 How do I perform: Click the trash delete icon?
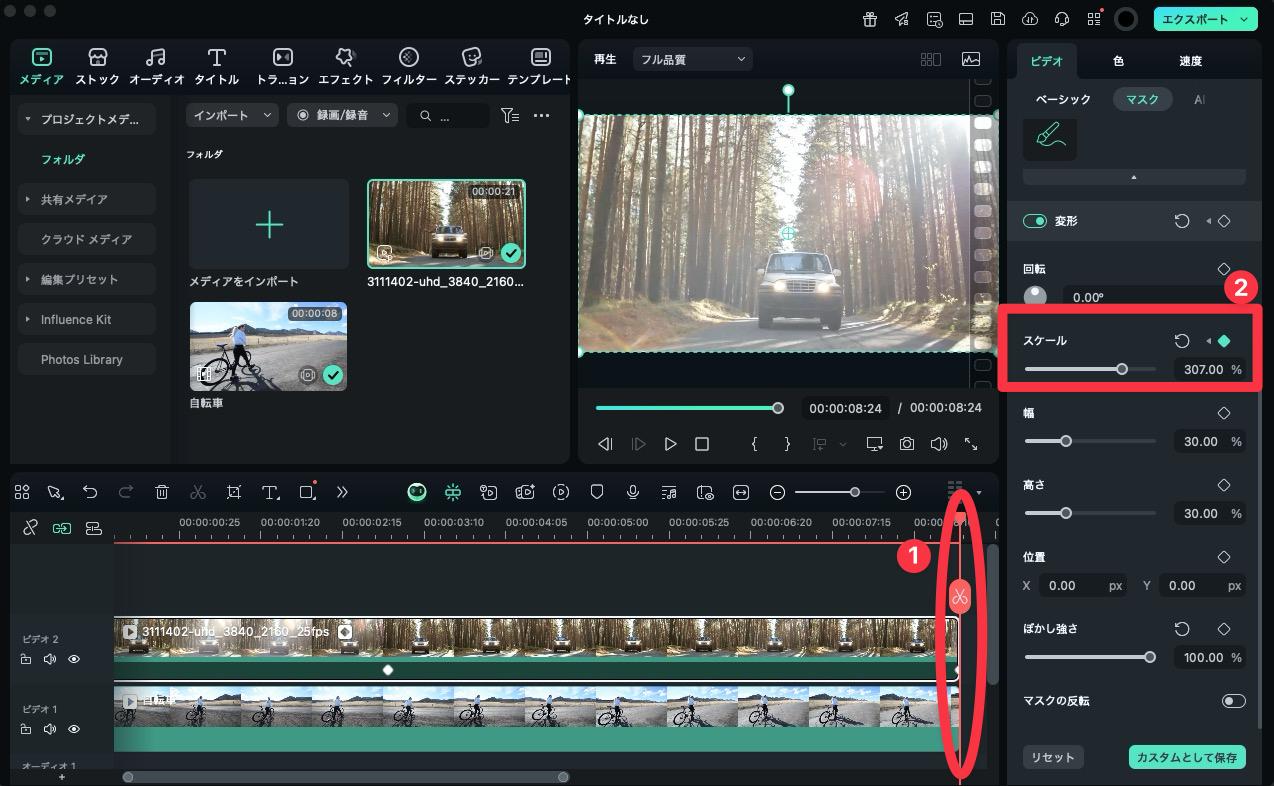coord(162,492)
